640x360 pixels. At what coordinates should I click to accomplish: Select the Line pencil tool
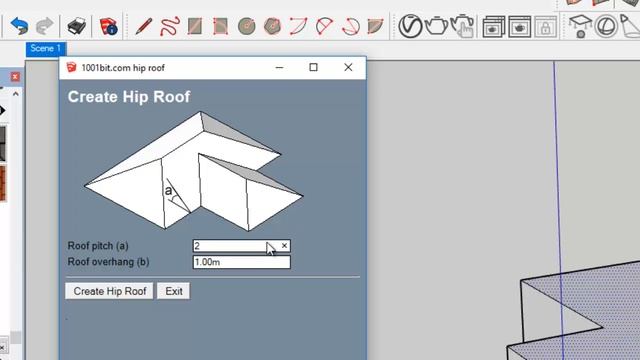click(x=143, y=27)
